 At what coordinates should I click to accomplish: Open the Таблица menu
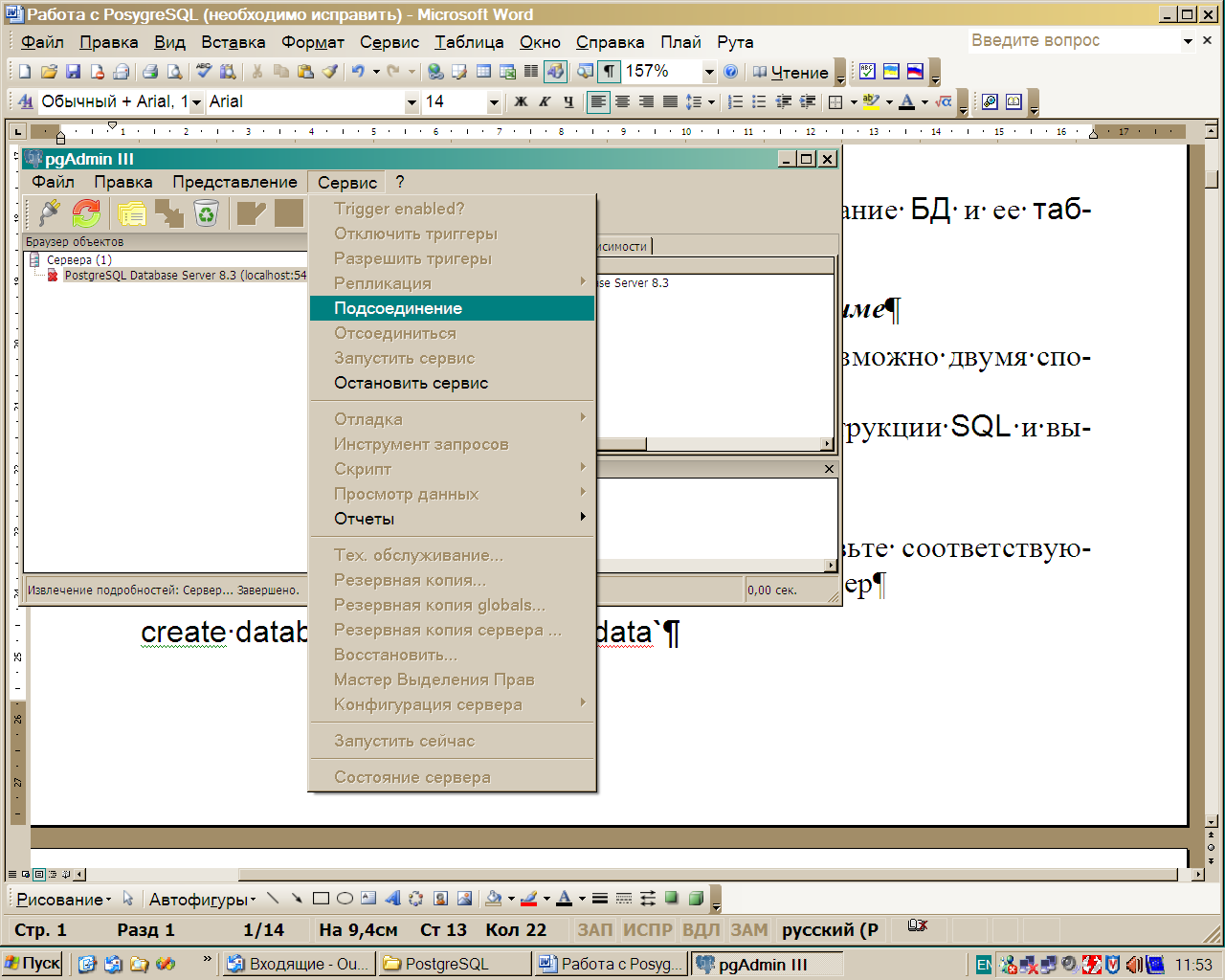(469, 42)
